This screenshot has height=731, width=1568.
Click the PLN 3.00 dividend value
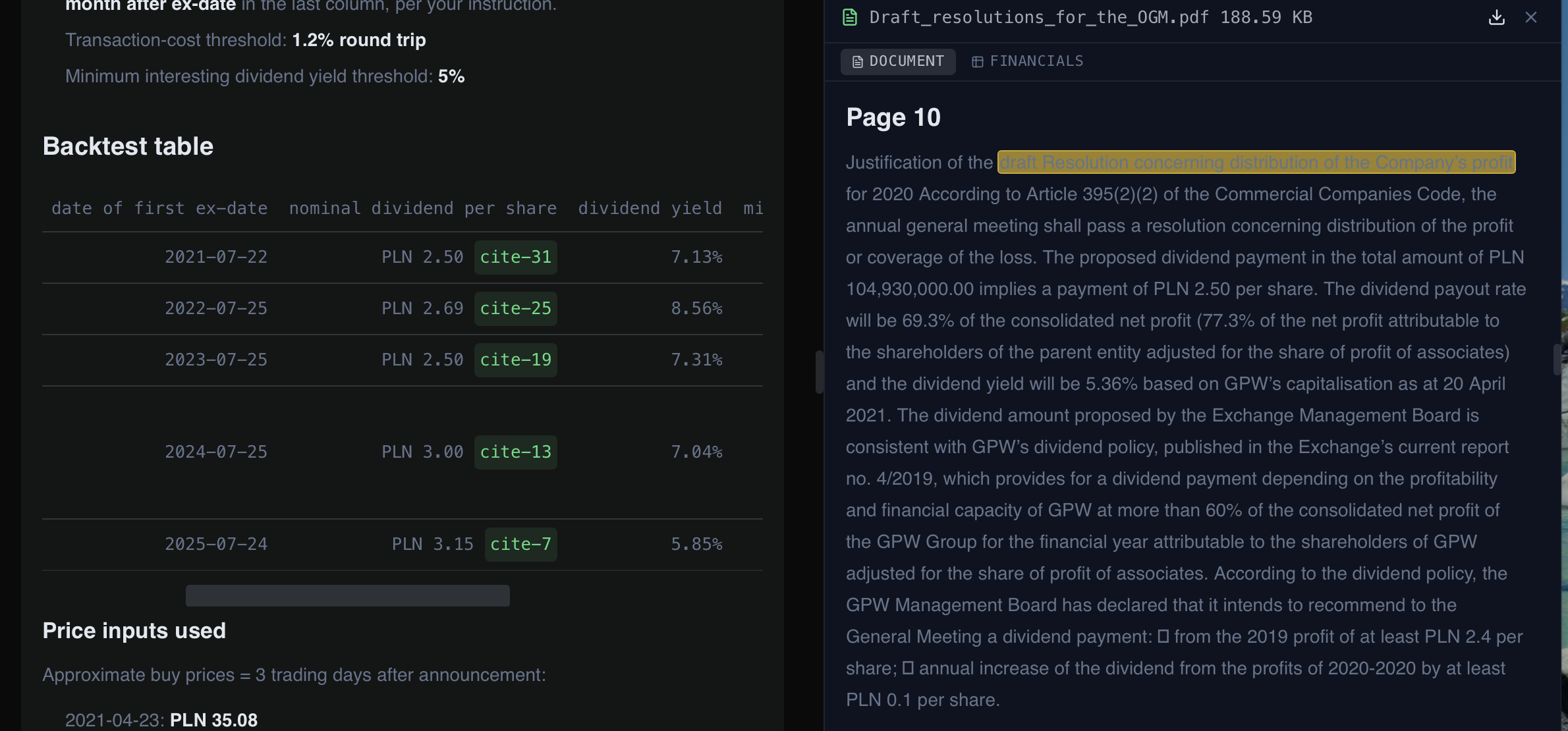[x=422, y=452]
